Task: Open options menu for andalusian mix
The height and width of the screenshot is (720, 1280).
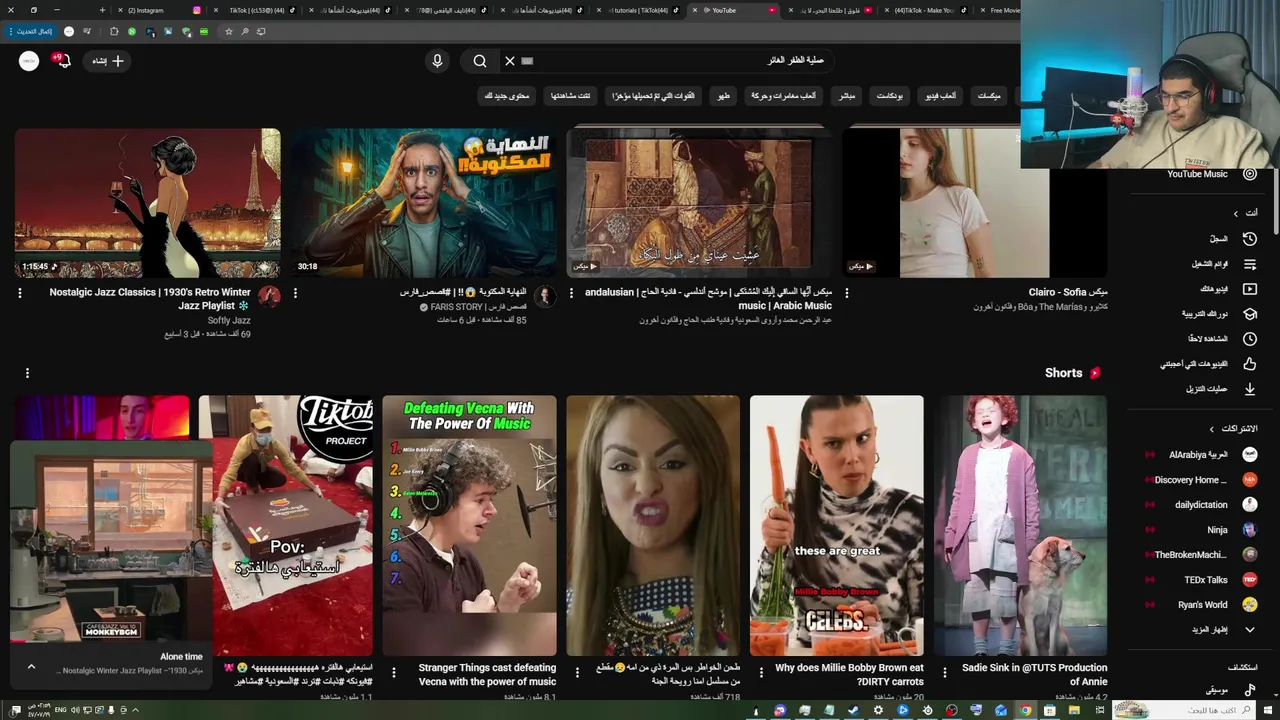Action: [571, 293]
